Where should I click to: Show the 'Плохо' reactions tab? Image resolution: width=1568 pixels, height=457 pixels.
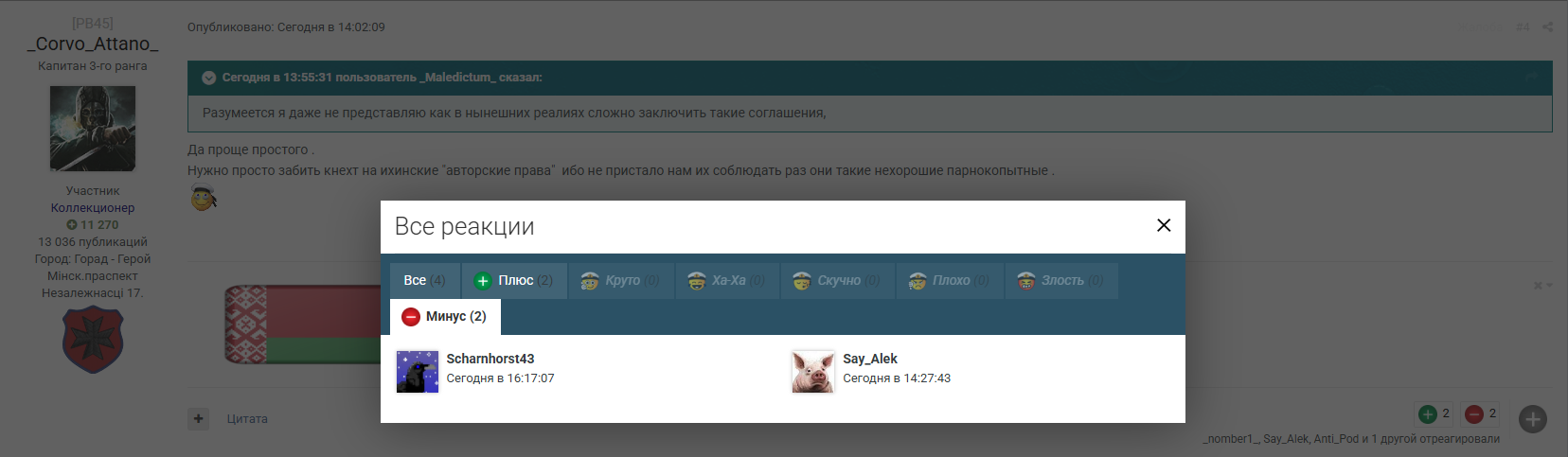(x=949, y=281)
